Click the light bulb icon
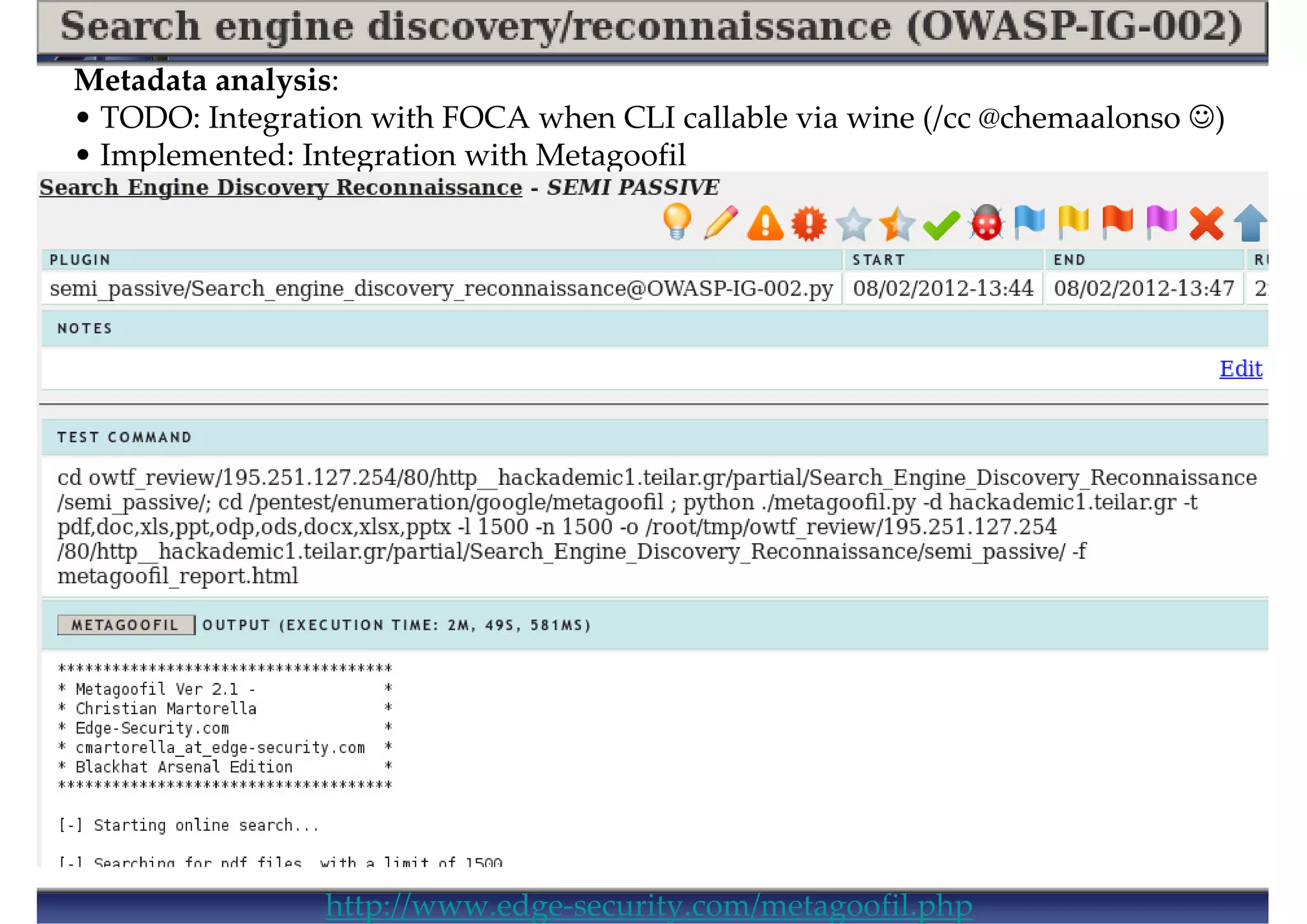The width and height of the screenshot is (1307, 924). coord(677,222)
